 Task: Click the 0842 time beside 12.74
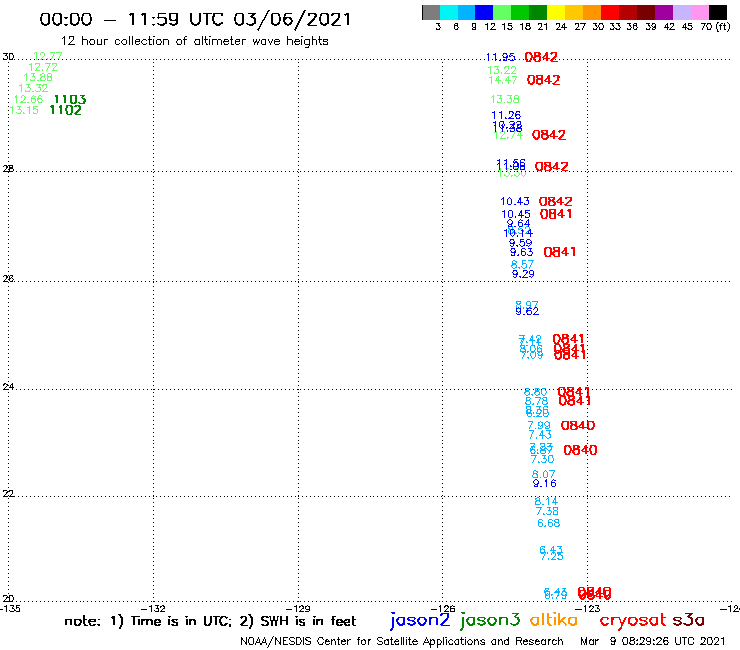point(548,135)
